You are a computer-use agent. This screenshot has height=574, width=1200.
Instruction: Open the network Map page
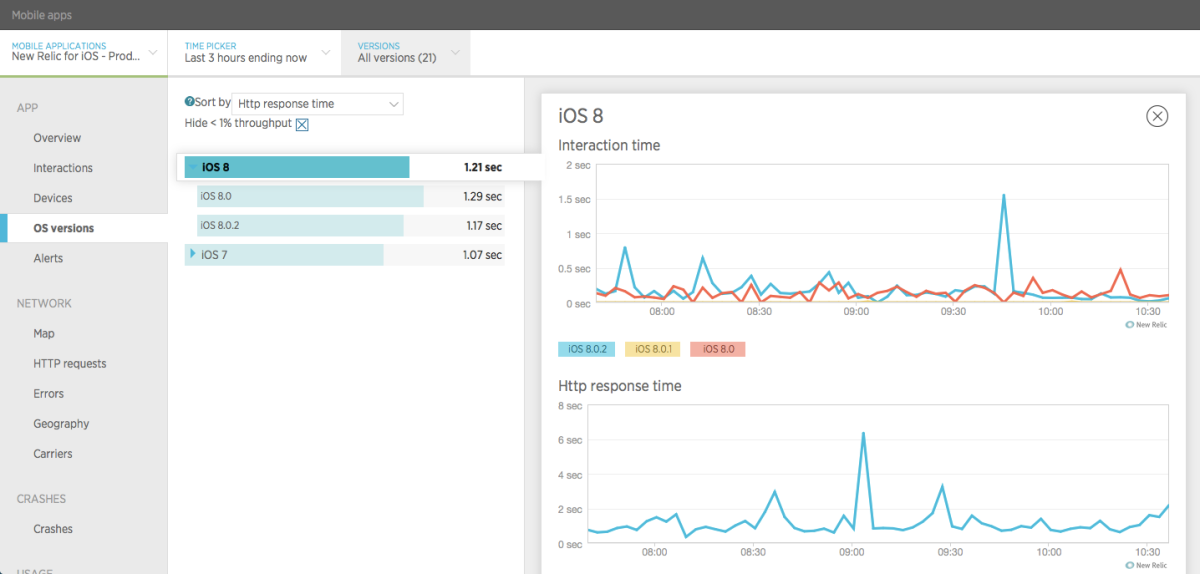click(x=44, y=333)
